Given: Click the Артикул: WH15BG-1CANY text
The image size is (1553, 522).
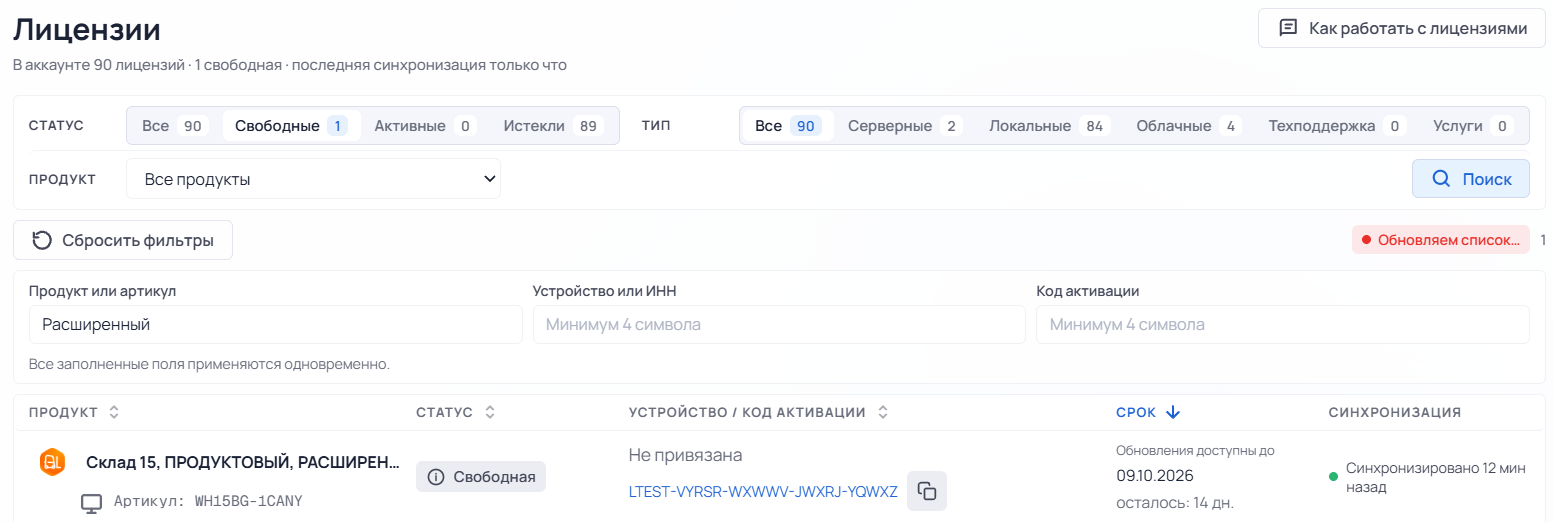Looking at the screenshot, I should pos(208,501).
